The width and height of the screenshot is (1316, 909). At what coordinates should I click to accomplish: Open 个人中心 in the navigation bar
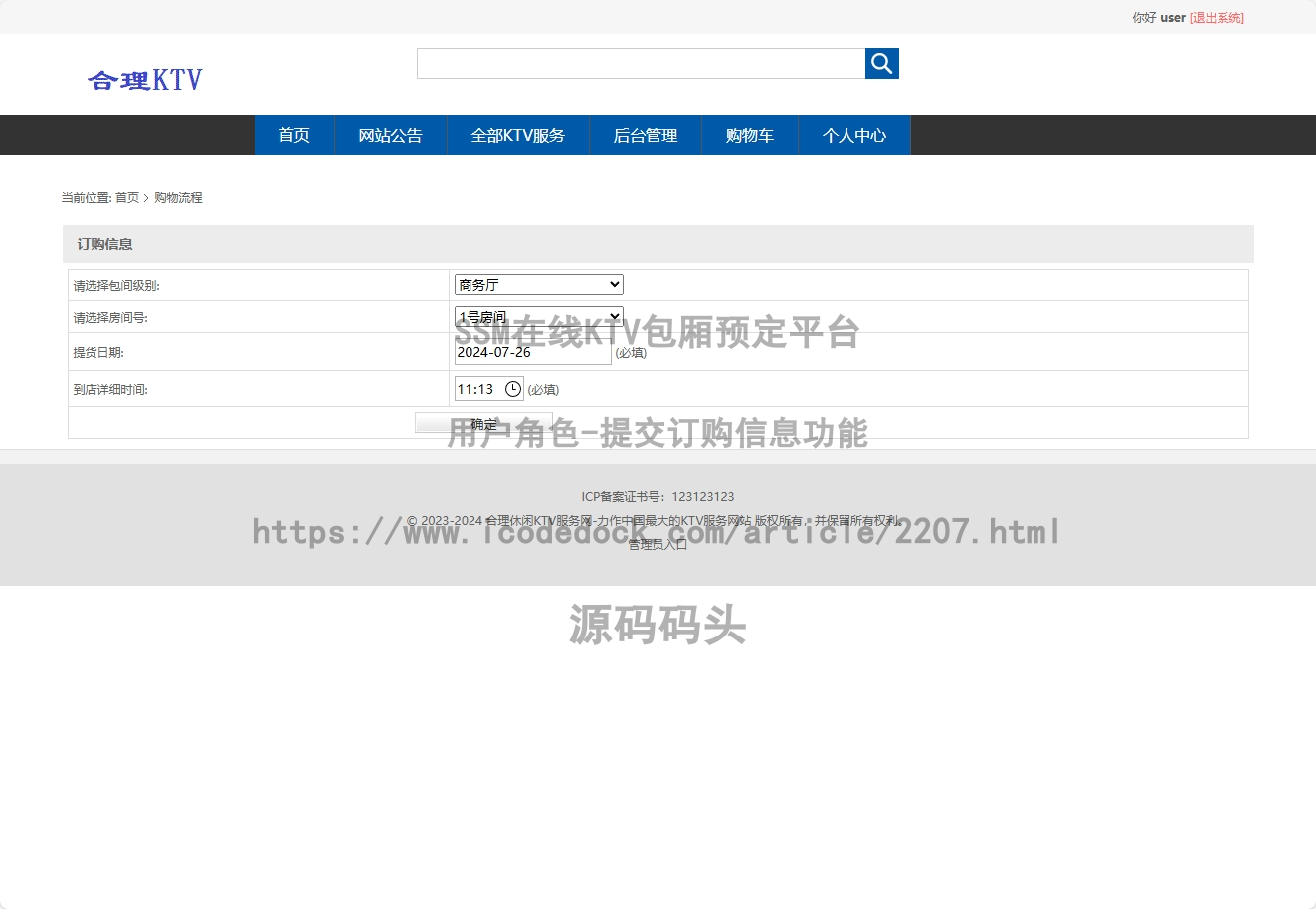click(854, 135)
